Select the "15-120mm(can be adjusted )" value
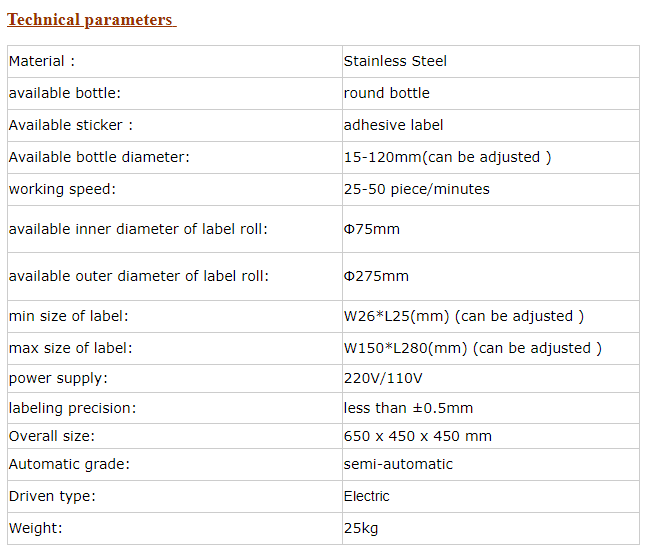651x553 pixels. click(x=447, y=157)
